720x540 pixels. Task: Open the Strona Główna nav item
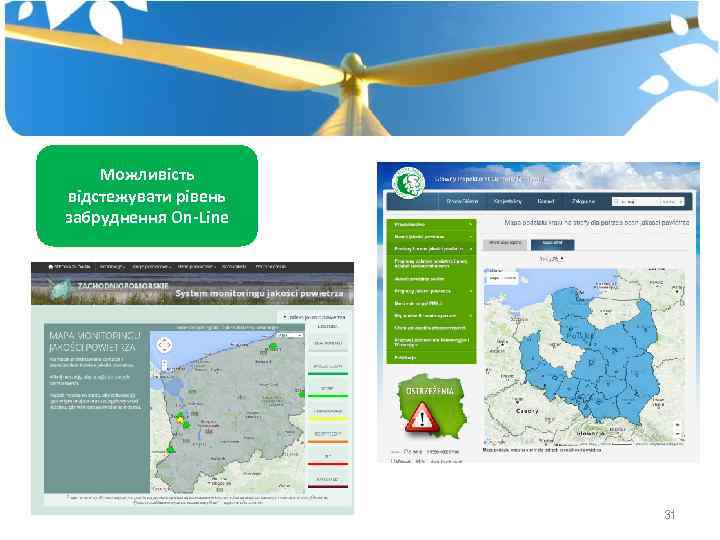(462, 202)
